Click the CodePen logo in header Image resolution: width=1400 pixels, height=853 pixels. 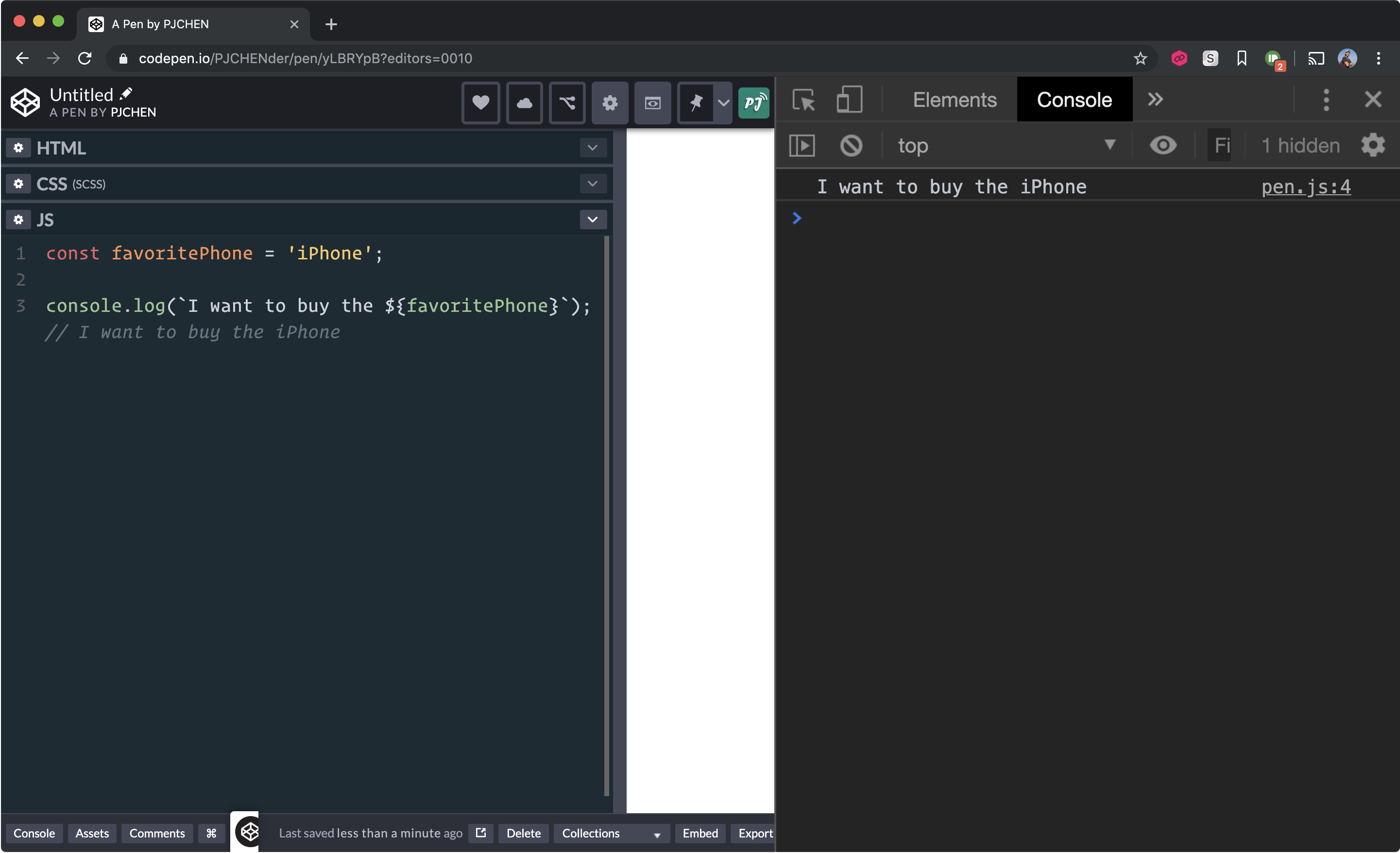pos(26,103)
